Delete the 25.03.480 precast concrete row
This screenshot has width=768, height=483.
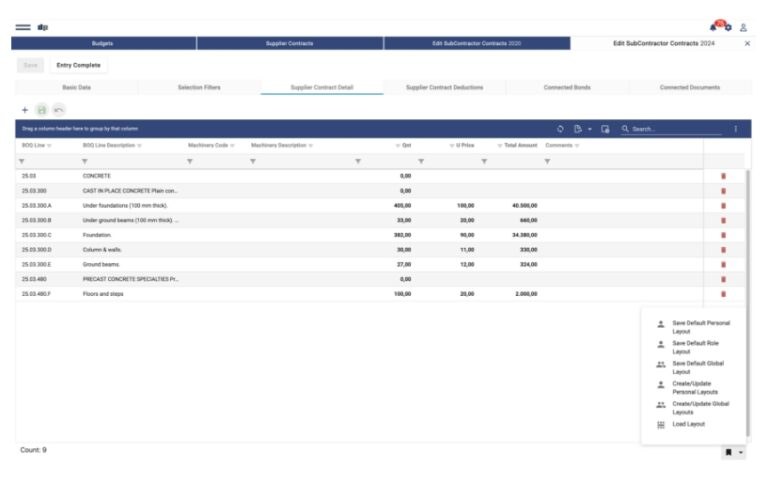(x=723, y=279)
